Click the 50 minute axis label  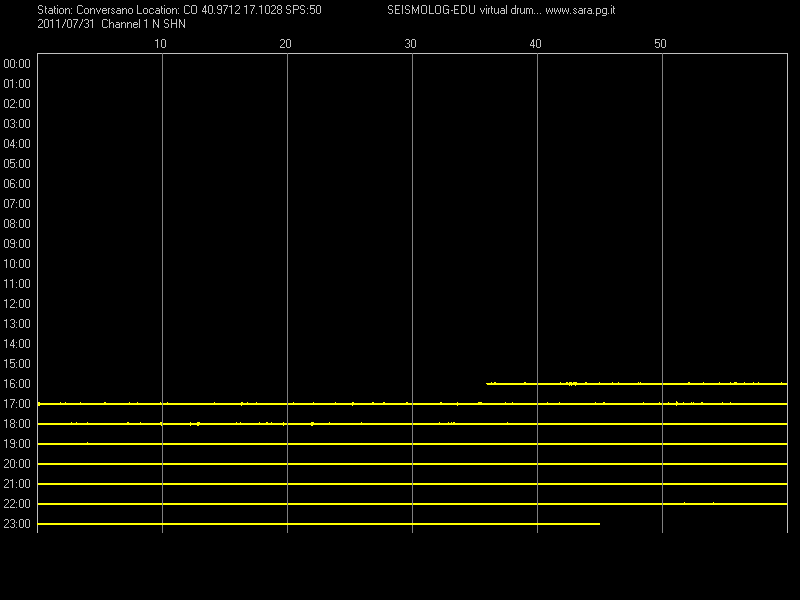pos(660,44)
